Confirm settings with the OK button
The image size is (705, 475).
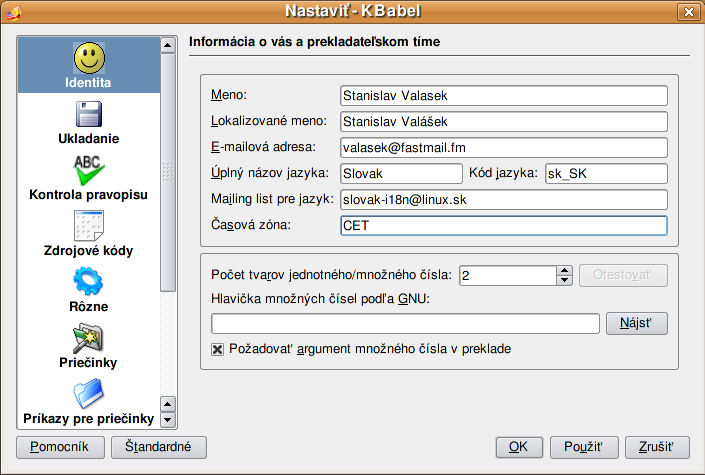519,447
